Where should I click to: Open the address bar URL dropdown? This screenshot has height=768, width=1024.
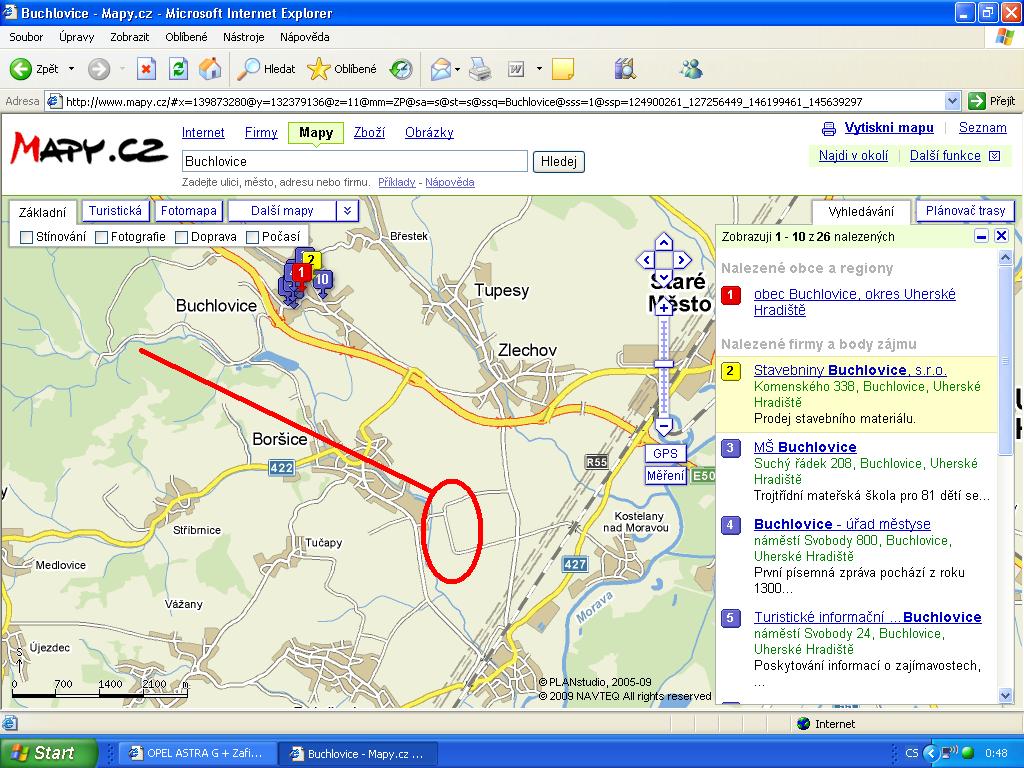click(952, 101)
